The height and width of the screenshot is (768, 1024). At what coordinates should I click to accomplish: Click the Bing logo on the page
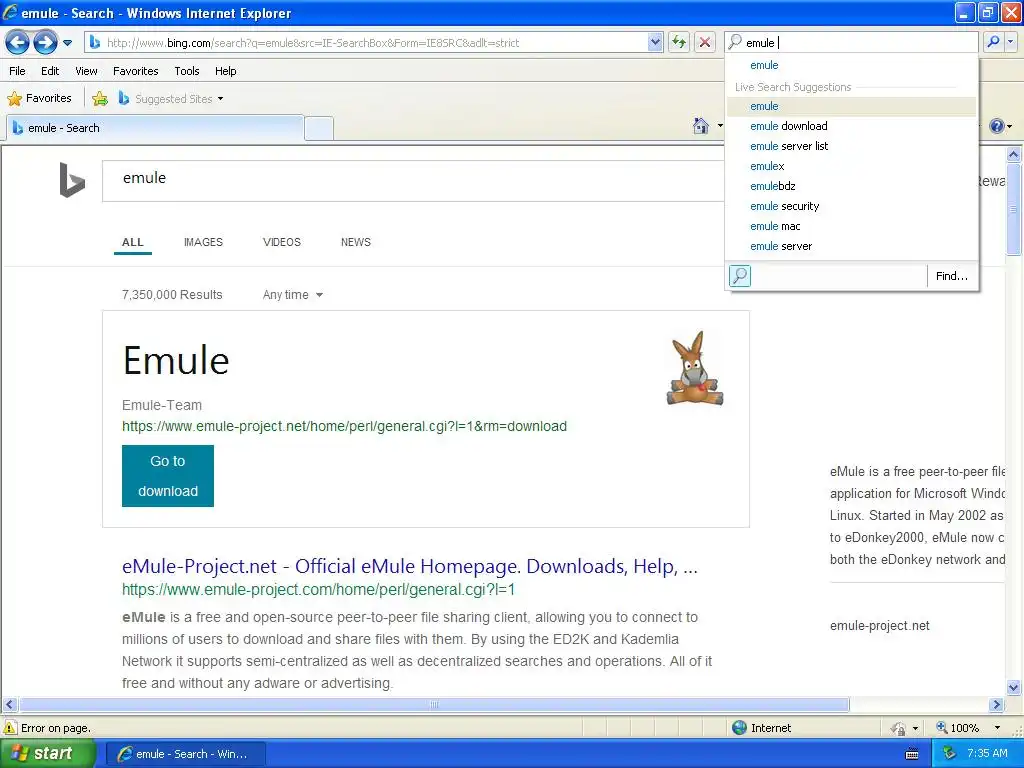(72, 180)
